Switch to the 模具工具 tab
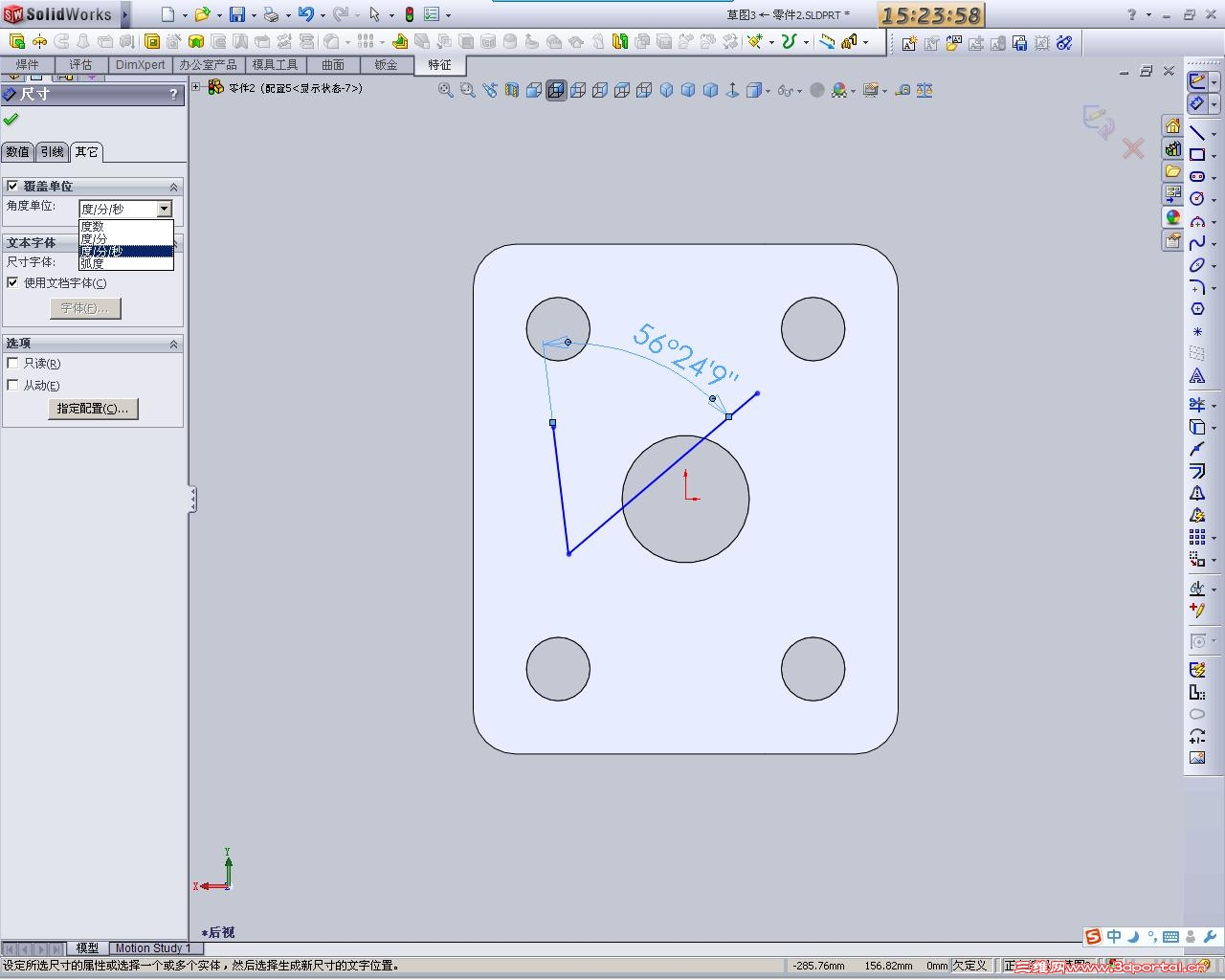Viewport: 1225px width, 980px height. pyautogui.click(x=275, y=65)
